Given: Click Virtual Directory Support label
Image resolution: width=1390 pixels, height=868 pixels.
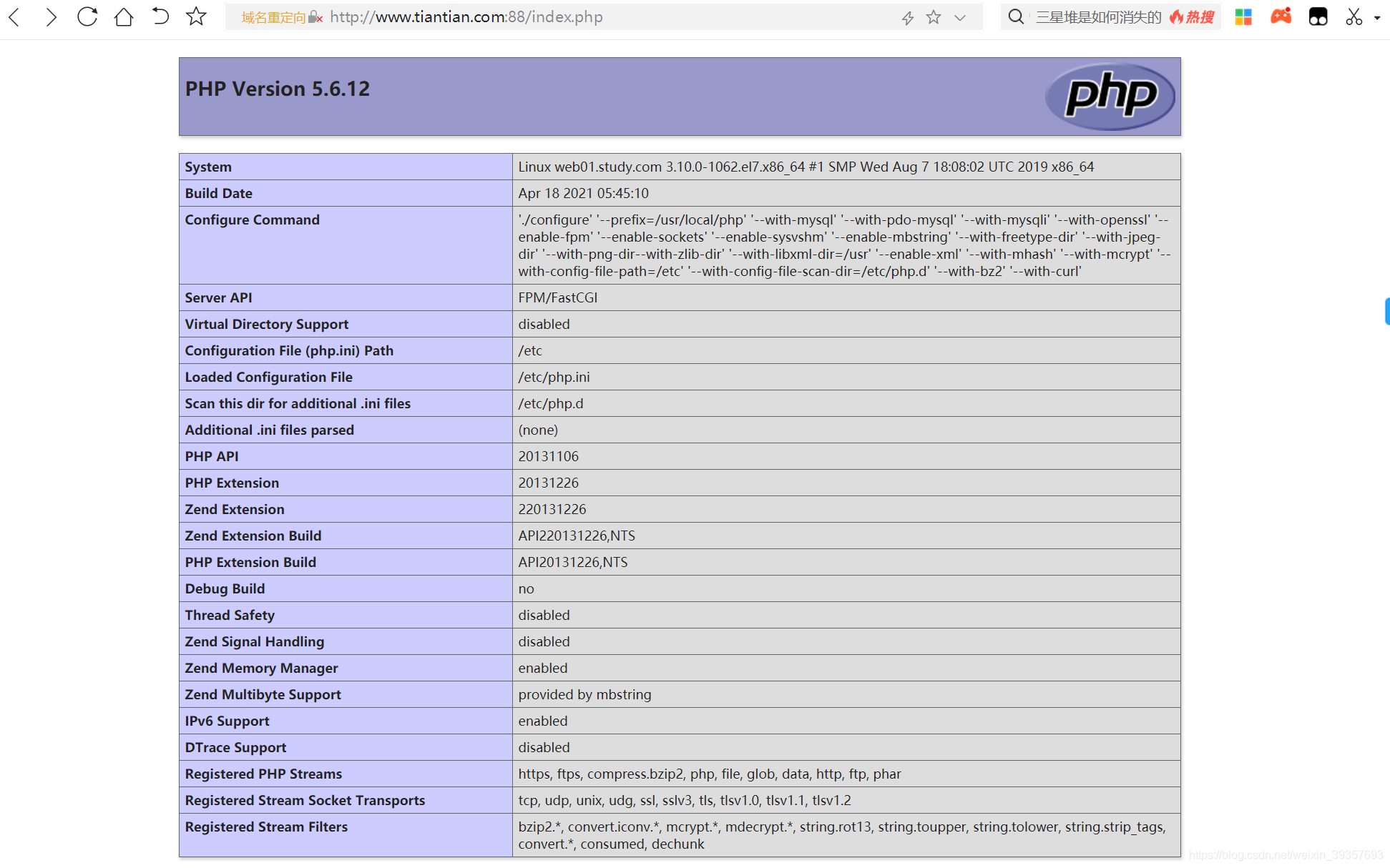Looking at the screenshot, I should tap(267, 324).
